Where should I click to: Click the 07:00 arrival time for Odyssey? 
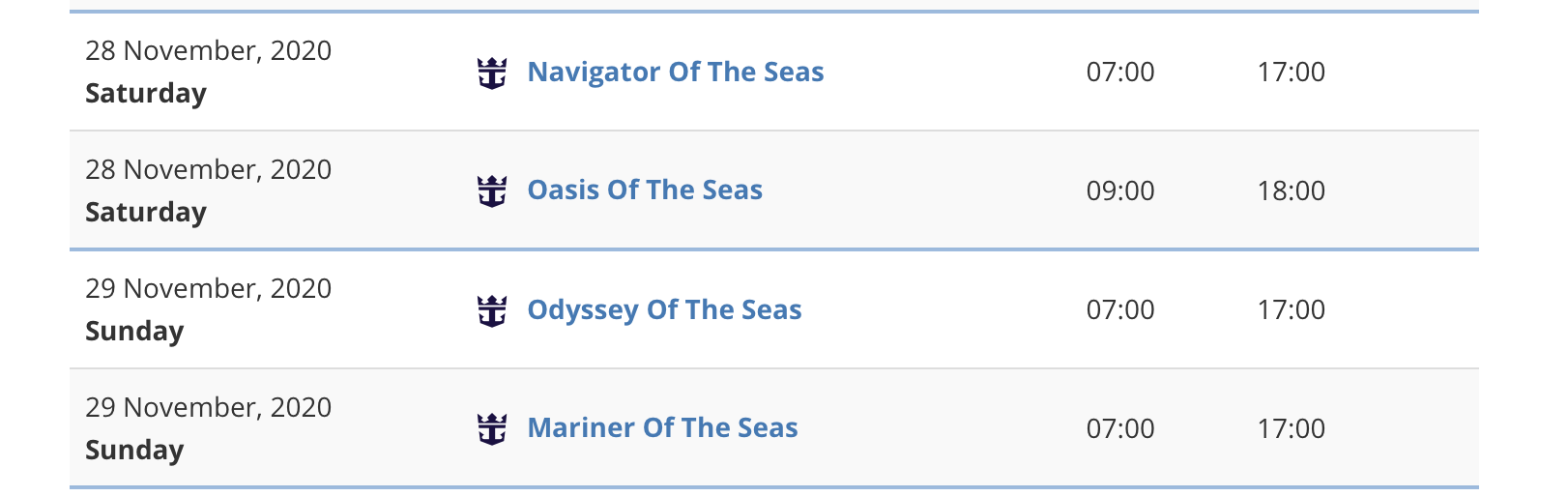1120,309
